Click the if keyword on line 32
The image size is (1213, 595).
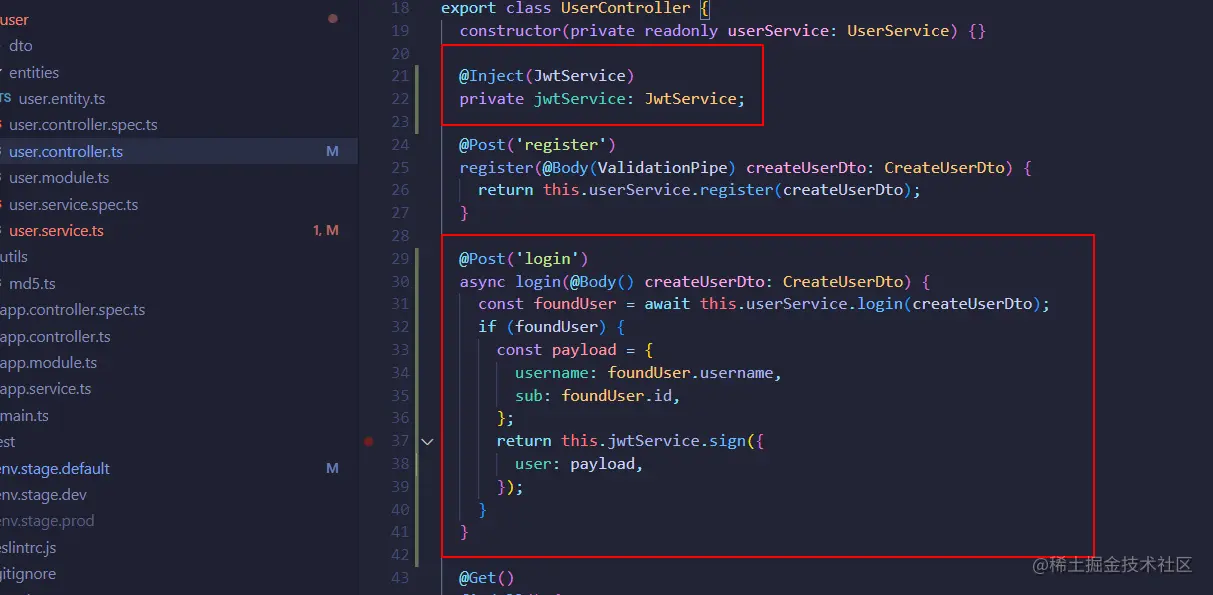pyautogui.click(x=487, y=327)
